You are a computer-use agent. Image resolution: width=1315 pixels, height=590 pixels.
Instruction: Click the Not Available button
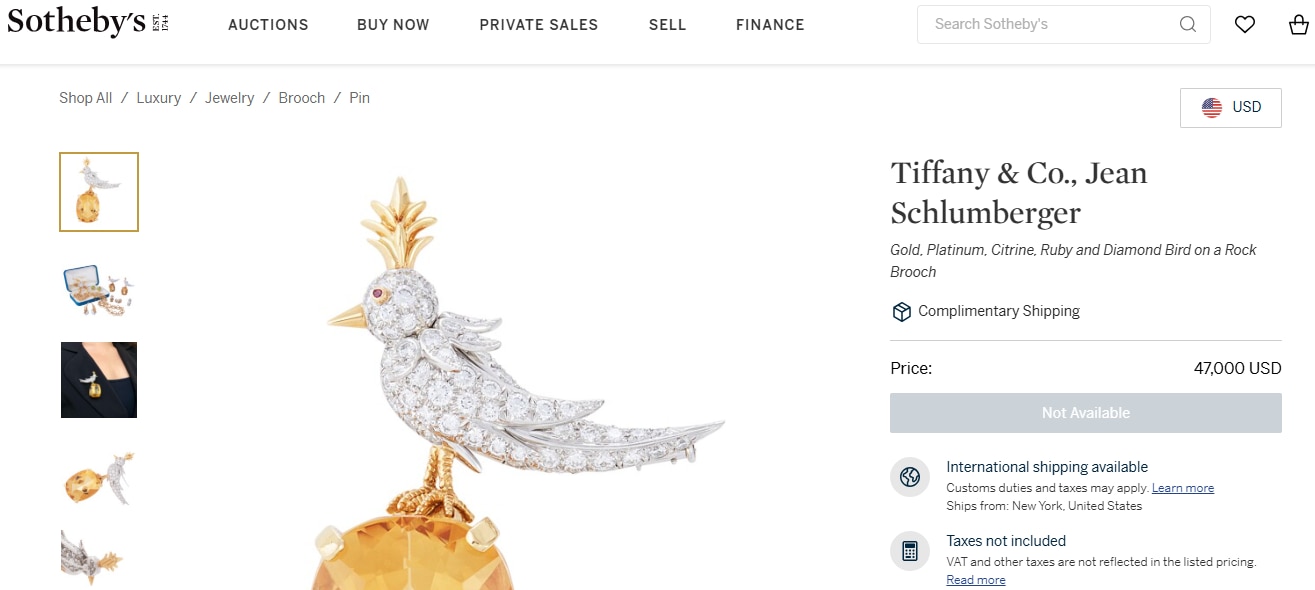pos(1086,412)
